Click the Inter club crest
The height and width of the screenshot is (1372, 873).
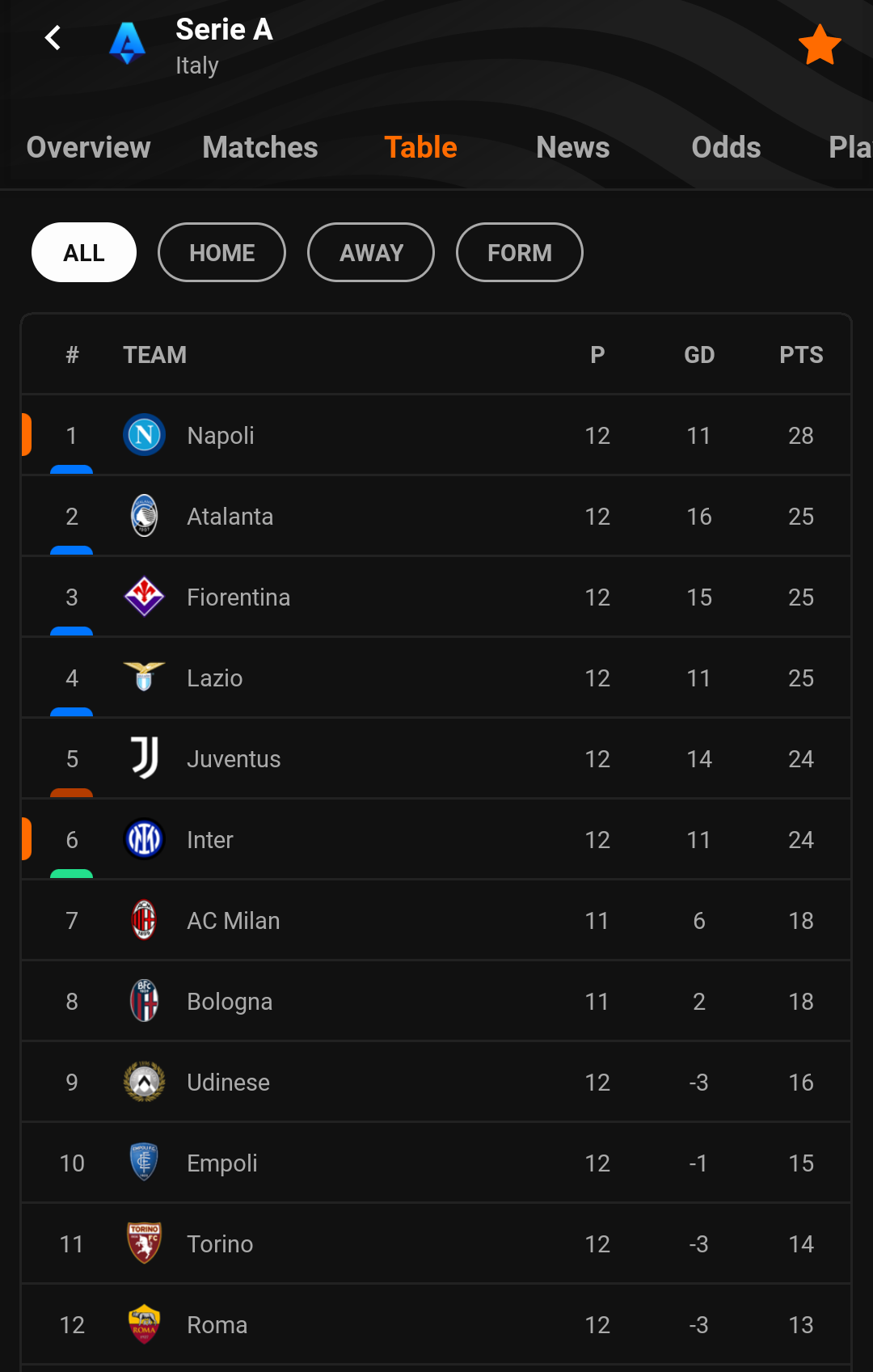tap(144, 839)
